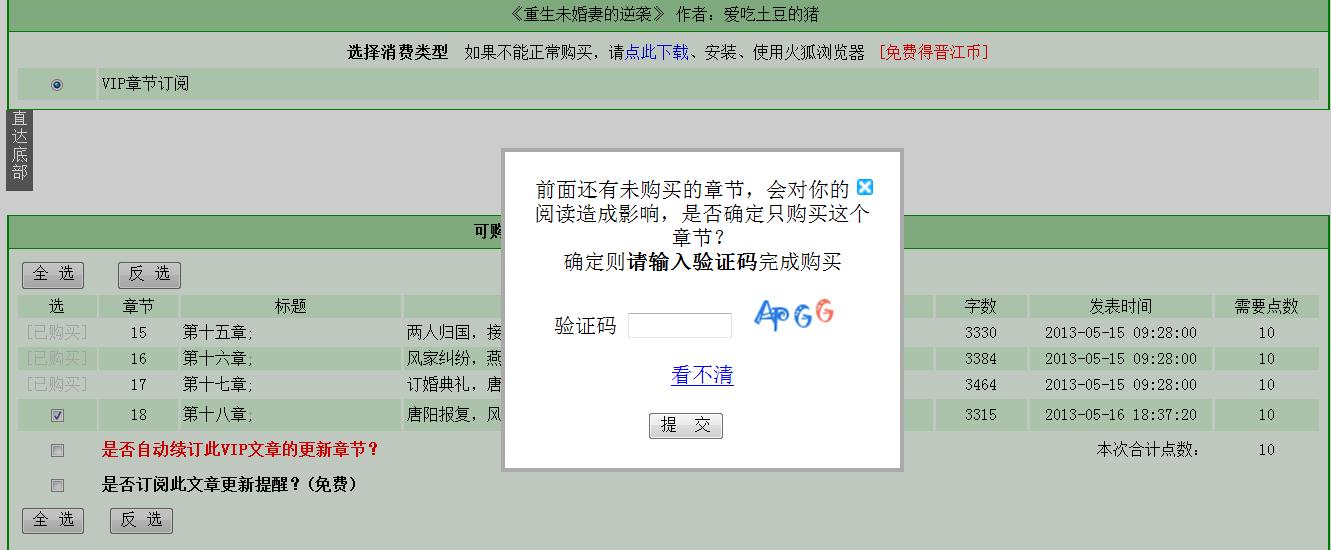The width and height of the screenshot is (1331, 550).
Task: Close the purchase confirmation dialog
Action: [x=865, y=187]
